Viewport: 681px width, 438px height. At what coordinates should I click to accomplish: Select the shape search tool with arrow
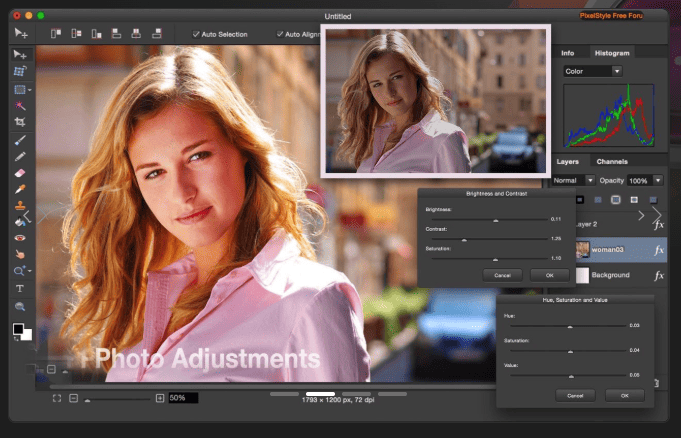pos(20,271)
